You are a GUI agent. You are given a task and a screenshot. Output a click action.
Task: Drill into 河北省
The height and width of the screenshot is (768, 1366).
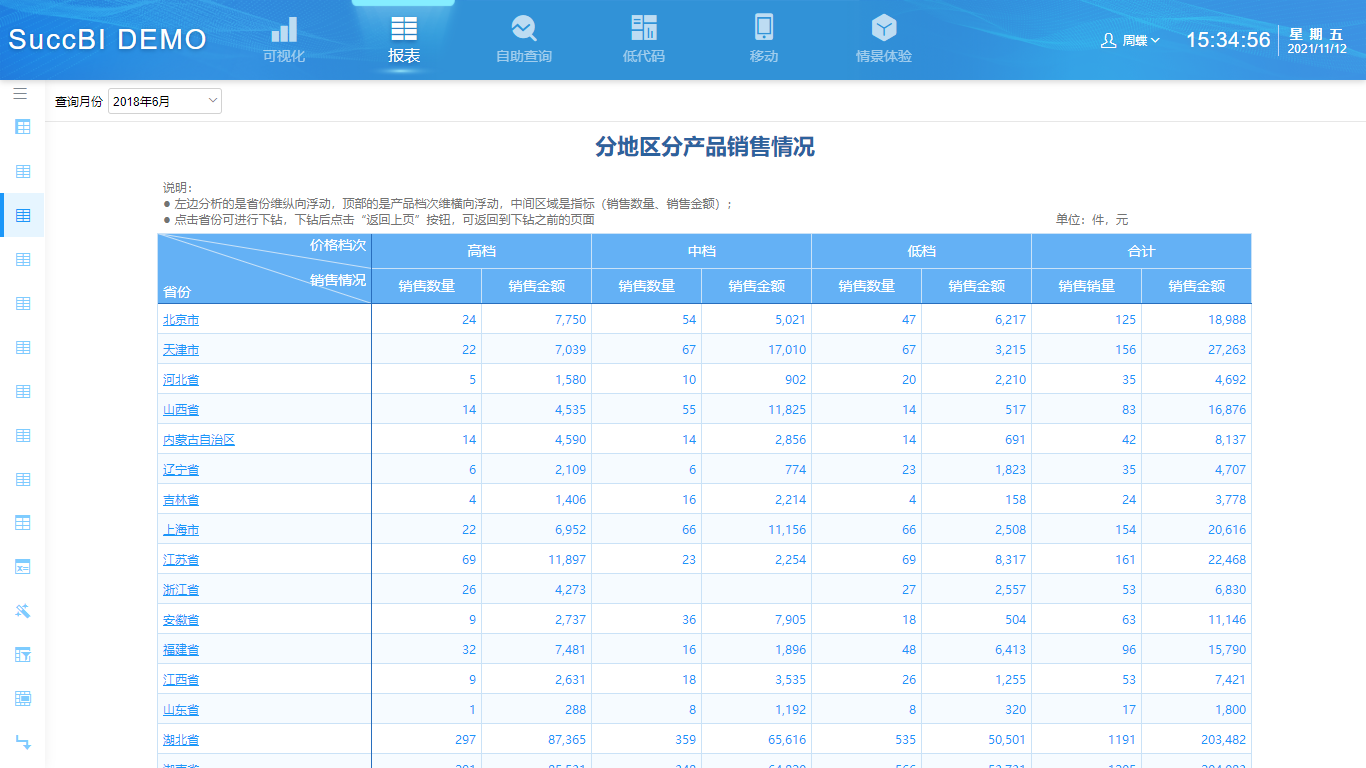[x=181, y=380]
